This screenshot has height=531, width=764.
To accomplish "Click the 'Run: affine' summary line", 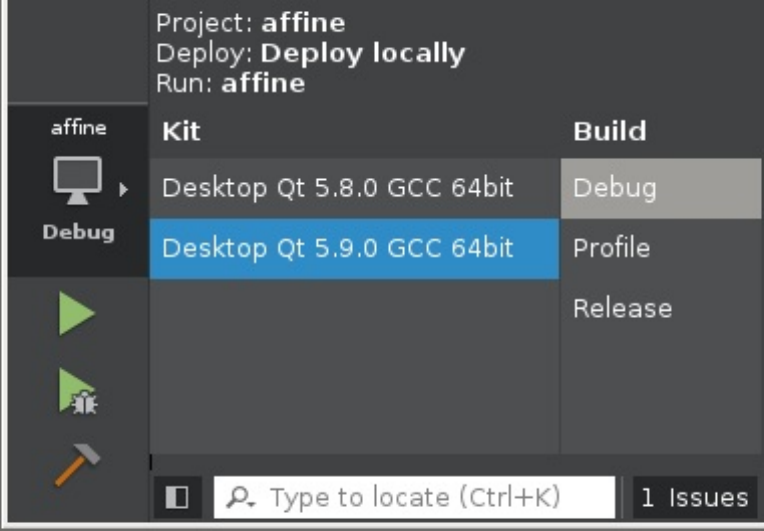I will (x=230, y=83).
